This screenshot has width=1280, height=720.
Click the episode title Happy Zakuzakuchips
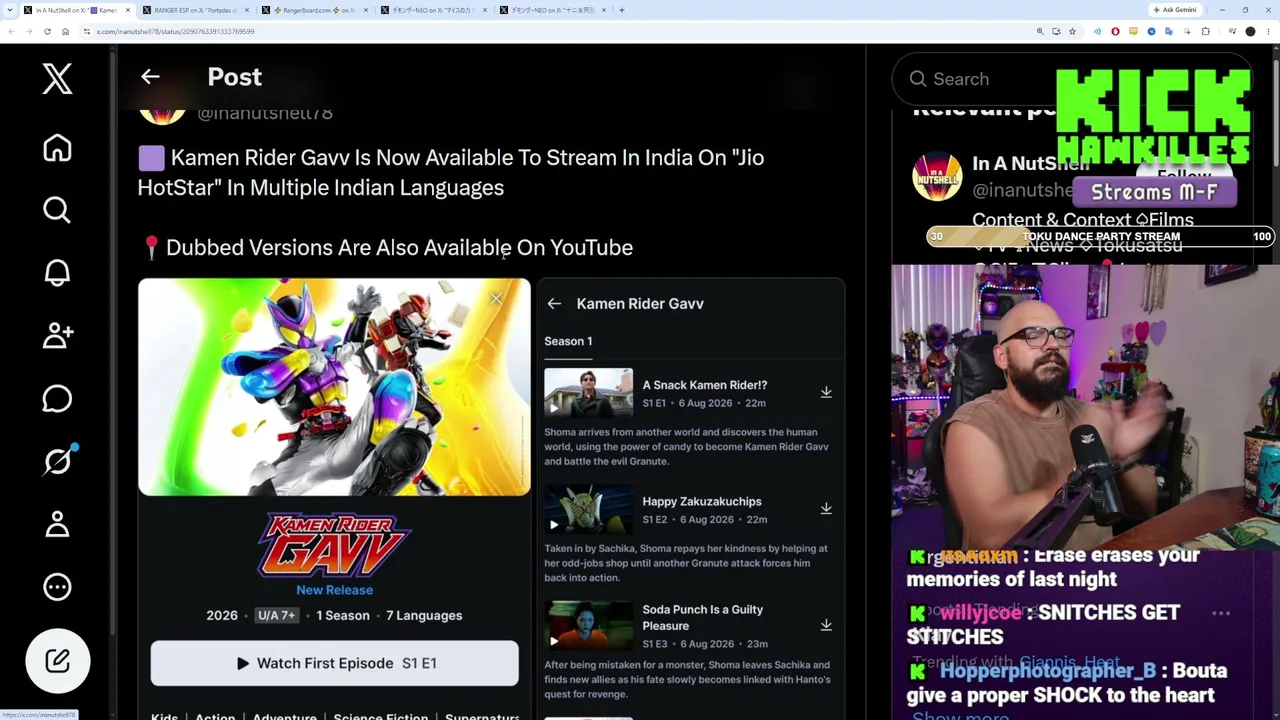click(x=702, y=501)
